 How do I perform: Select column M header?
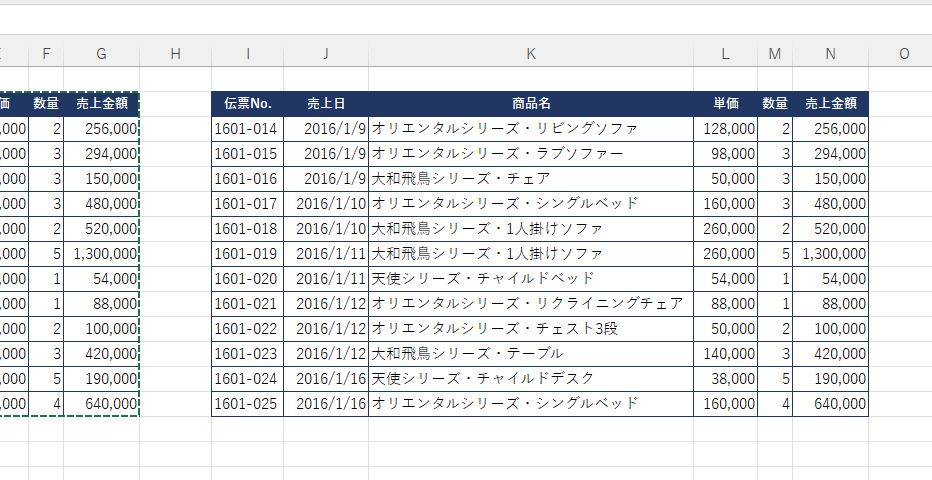pos(774,53)
